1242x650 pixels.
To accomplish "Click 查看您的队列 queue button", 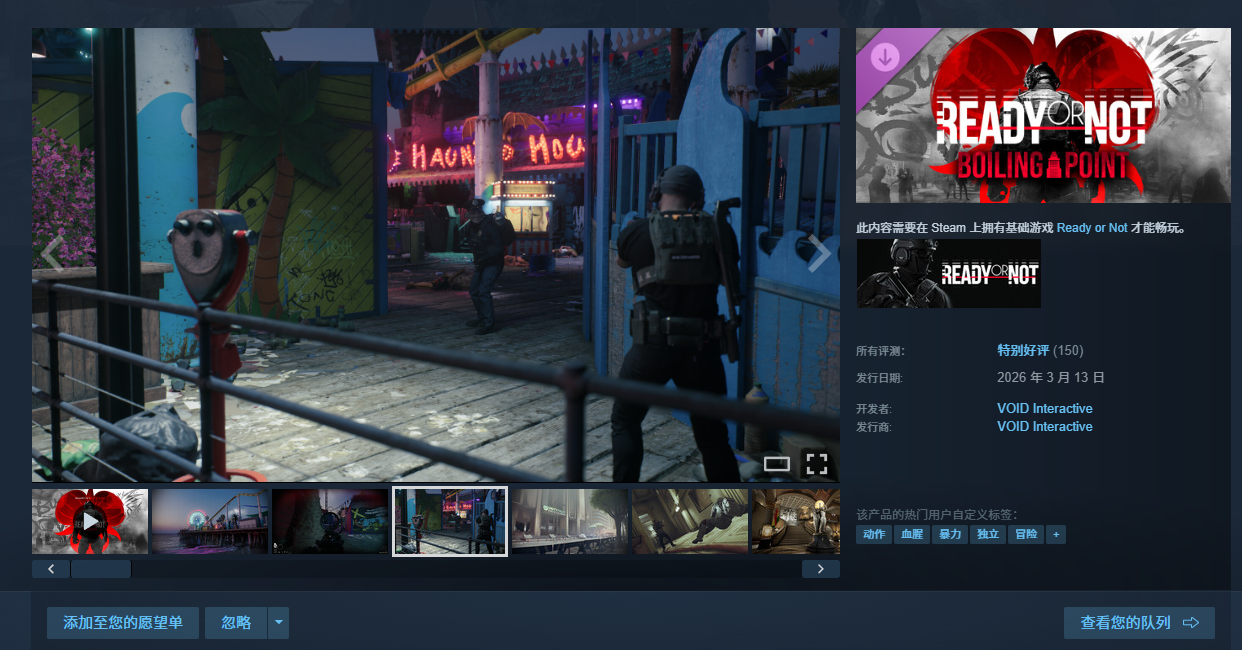I will point(1139,623).
